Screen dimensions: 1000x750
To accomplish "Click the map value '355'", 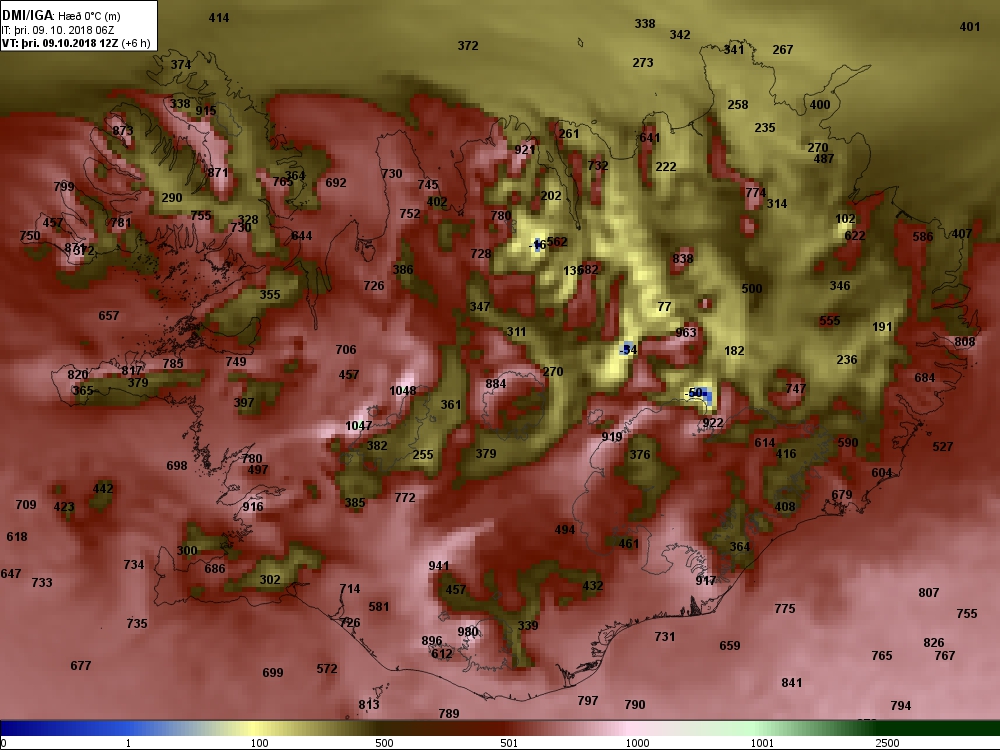I will [x=270, y=295].
